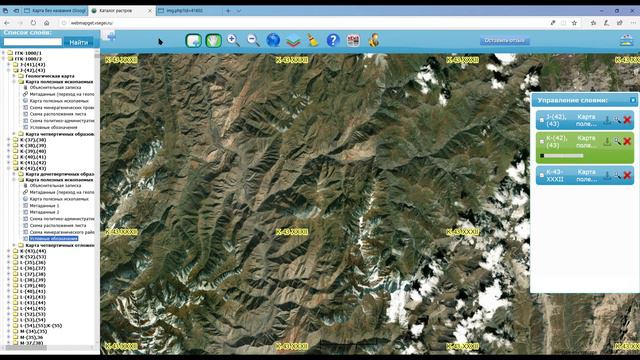Select the L-(38),(39) folder

click(33, 280)
